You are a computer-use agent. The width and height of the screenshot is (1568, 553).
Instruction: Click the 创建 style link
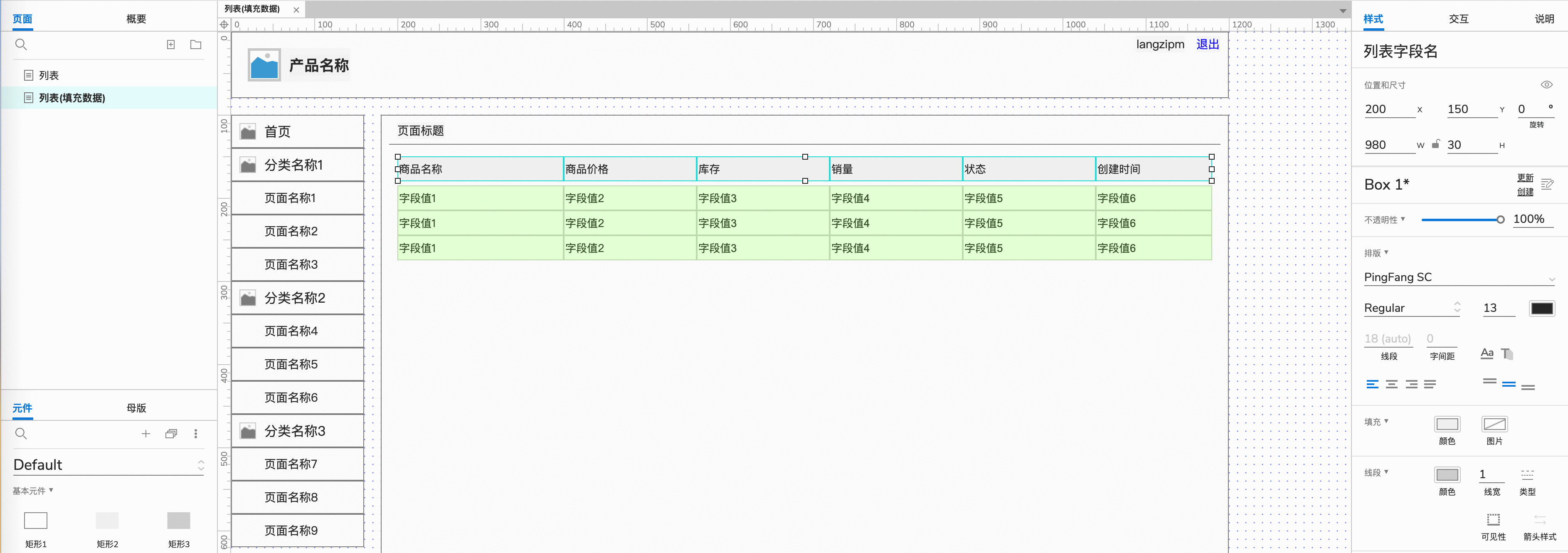tap(1526, 191)
